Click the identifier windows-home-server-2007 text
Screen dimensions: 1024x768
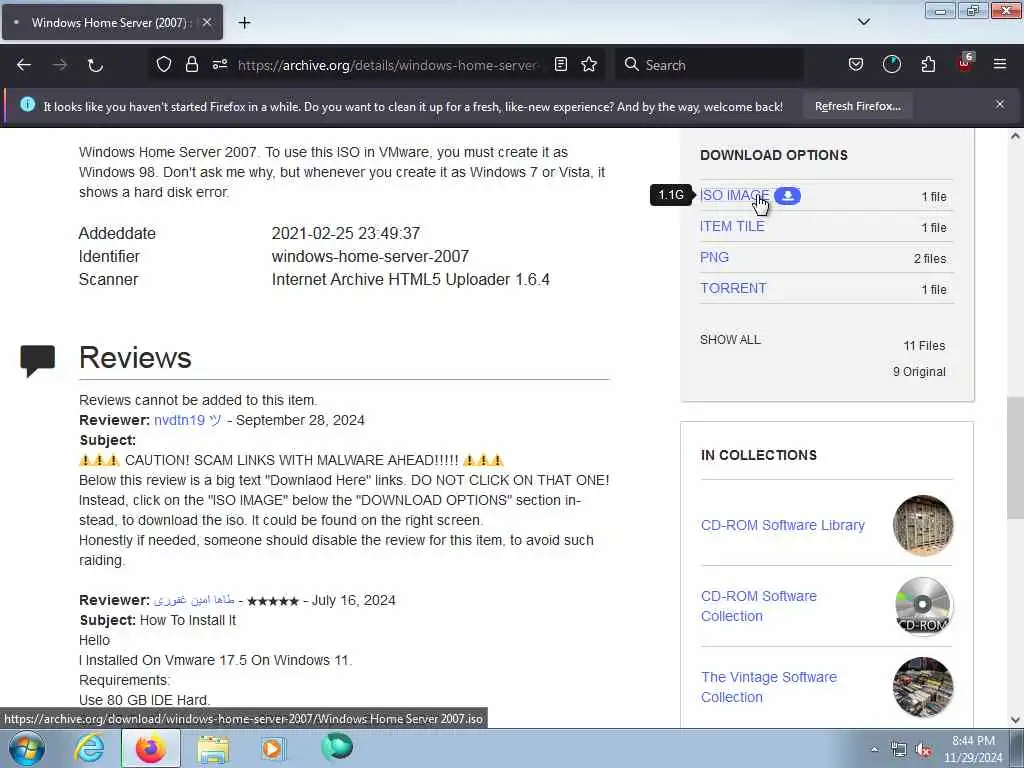click(370, 256)
